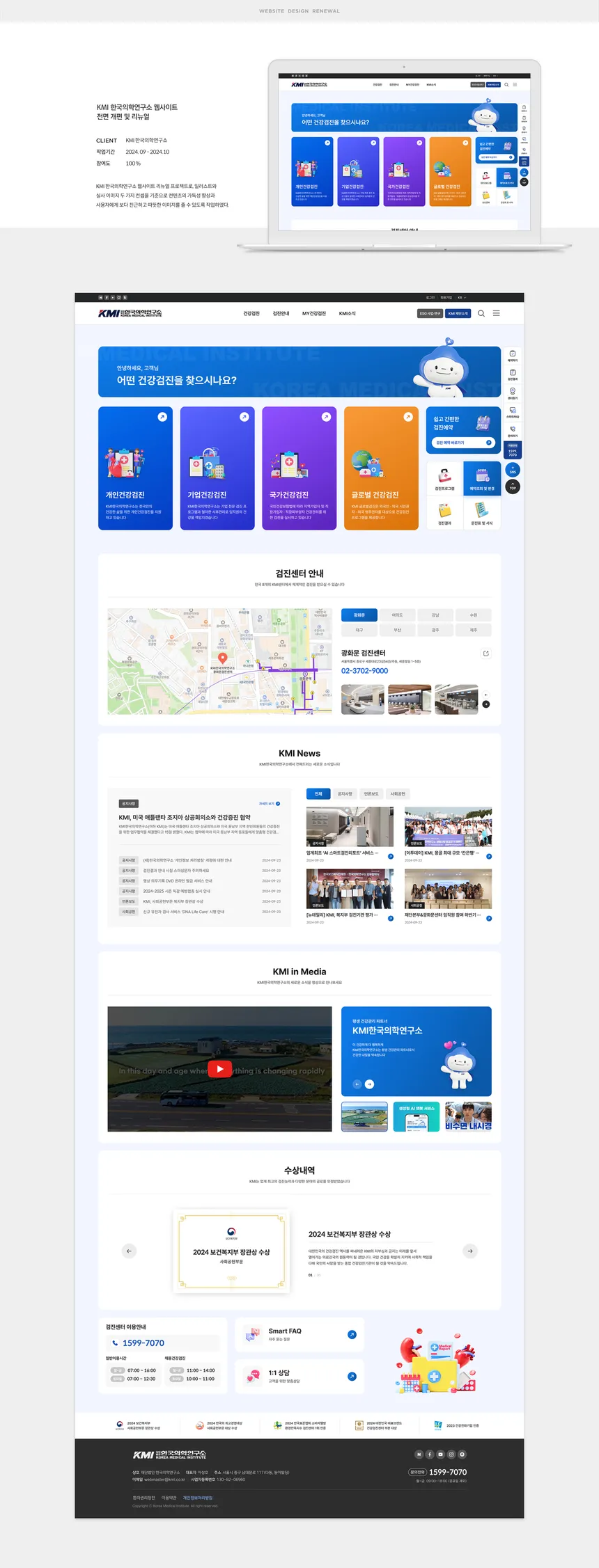This screenshot has width=599, height=1568.
Task: Open the SNS floating round button
Action: (x=513, y=469)
